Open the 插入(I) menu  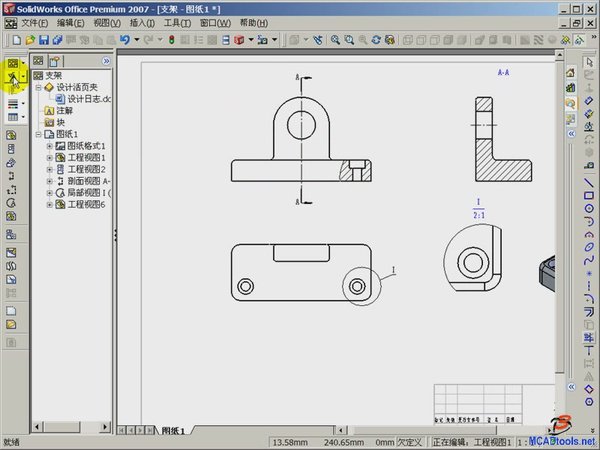coord(141,22)
